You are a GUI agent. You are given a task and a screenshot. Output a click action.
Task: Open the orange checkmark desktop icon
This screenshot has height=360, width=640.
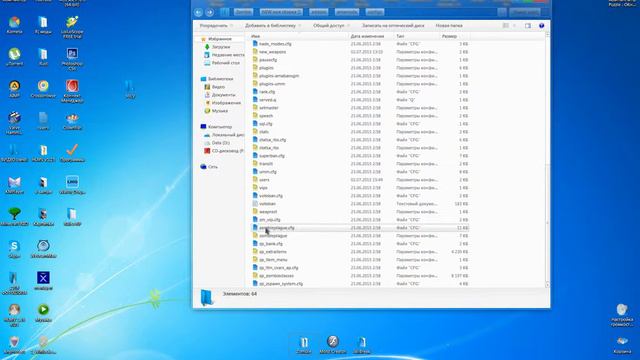pyautogui.click(x=72, y=153)
